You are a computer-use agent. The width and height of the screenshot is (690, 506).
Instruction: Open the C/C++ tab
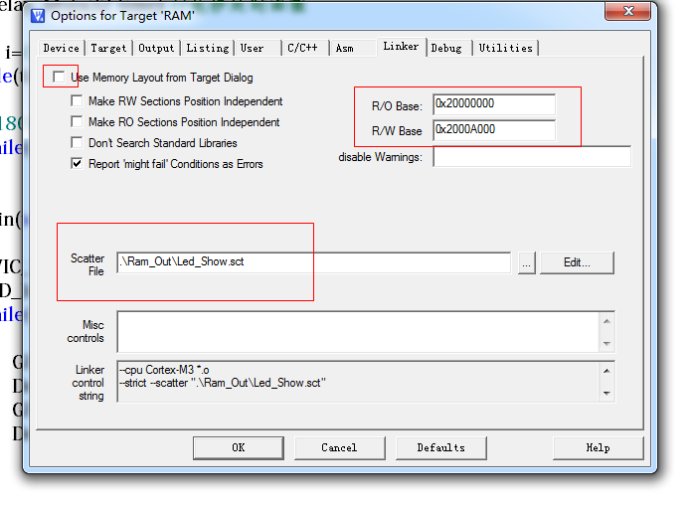tap(304, 48)
